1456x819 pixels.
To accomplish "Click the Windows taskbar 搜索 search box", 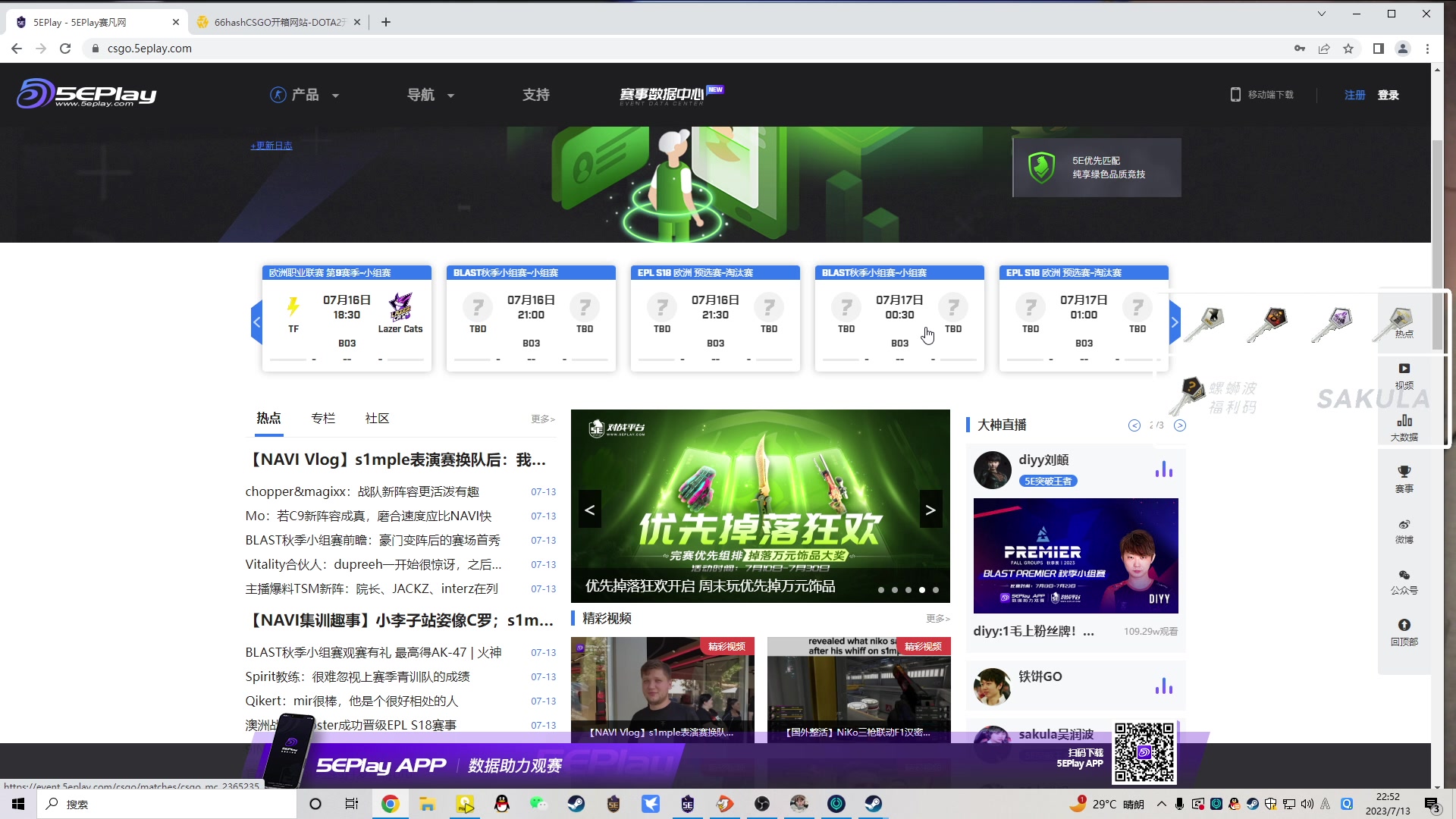I will (167, 804).
